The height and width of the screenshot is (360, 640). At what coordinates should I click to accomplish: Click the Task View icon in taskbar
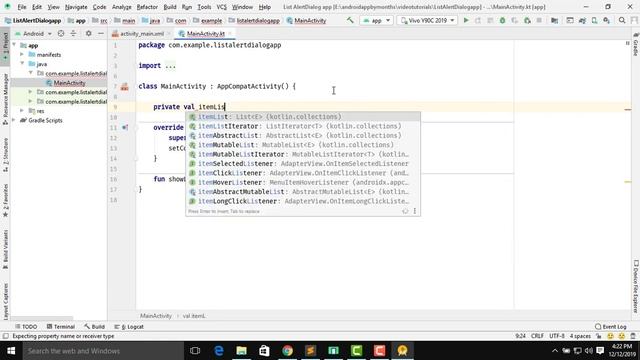click(195, 351)
